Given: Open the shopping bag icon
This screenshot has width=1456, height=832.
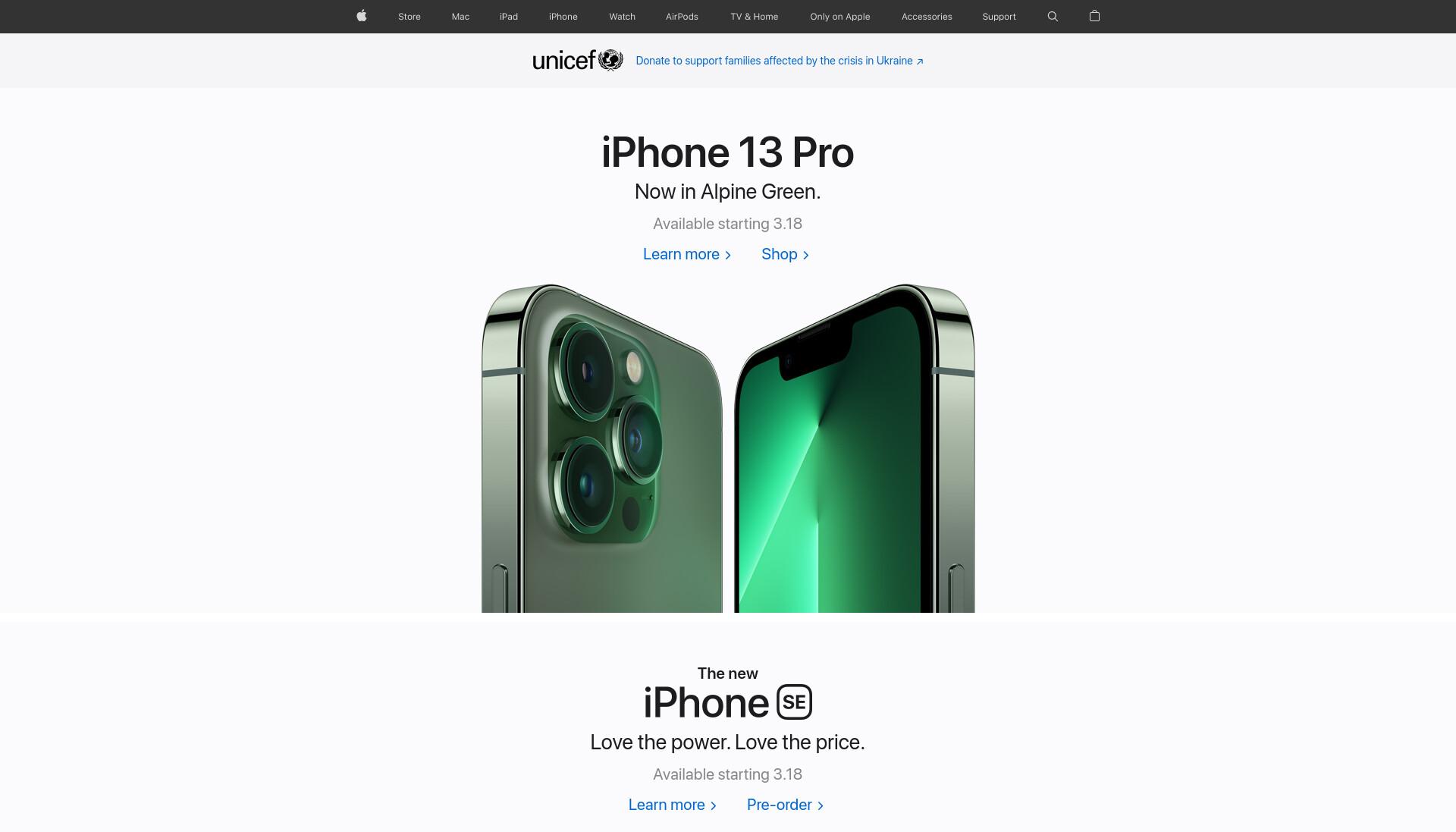Looking at the screenshot, I should pyautogui.click(x=1094, y=16).
